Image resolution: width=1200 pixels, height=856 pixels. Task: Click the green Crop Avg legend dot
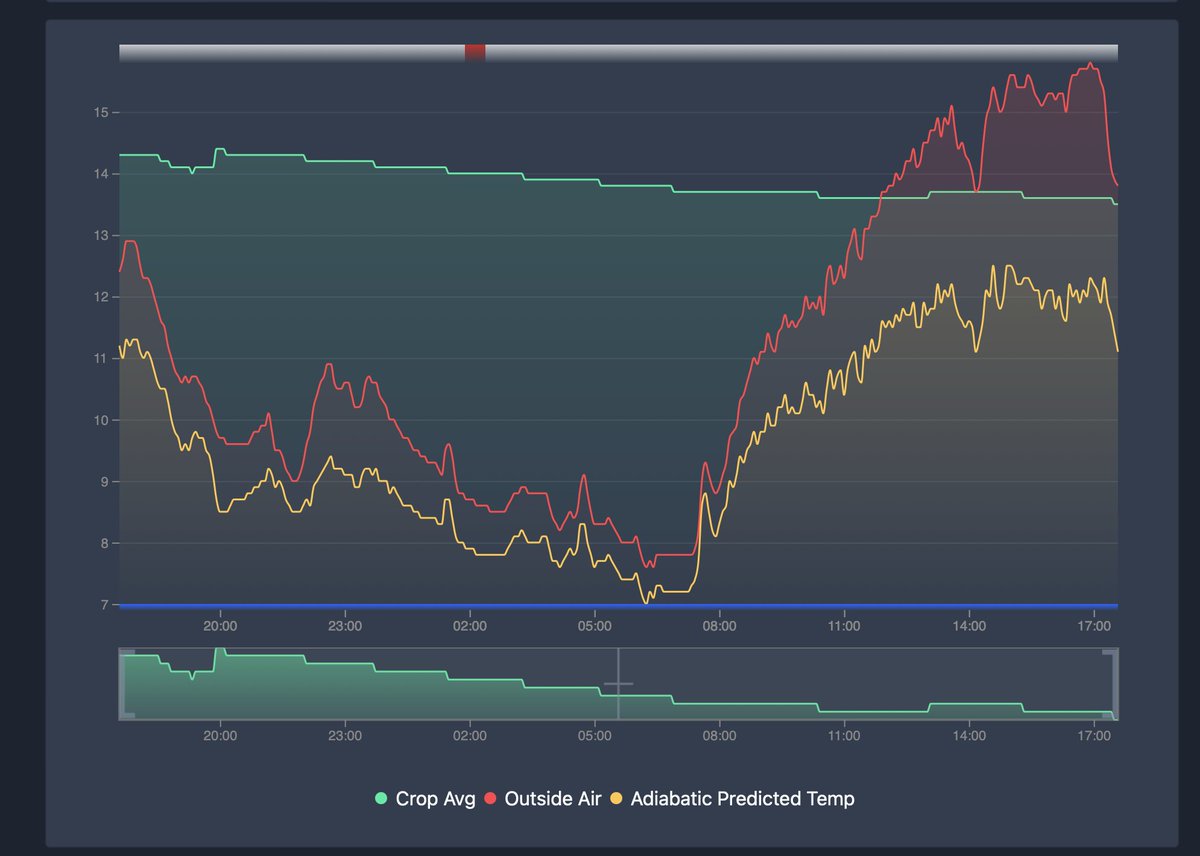coord(381,799)
